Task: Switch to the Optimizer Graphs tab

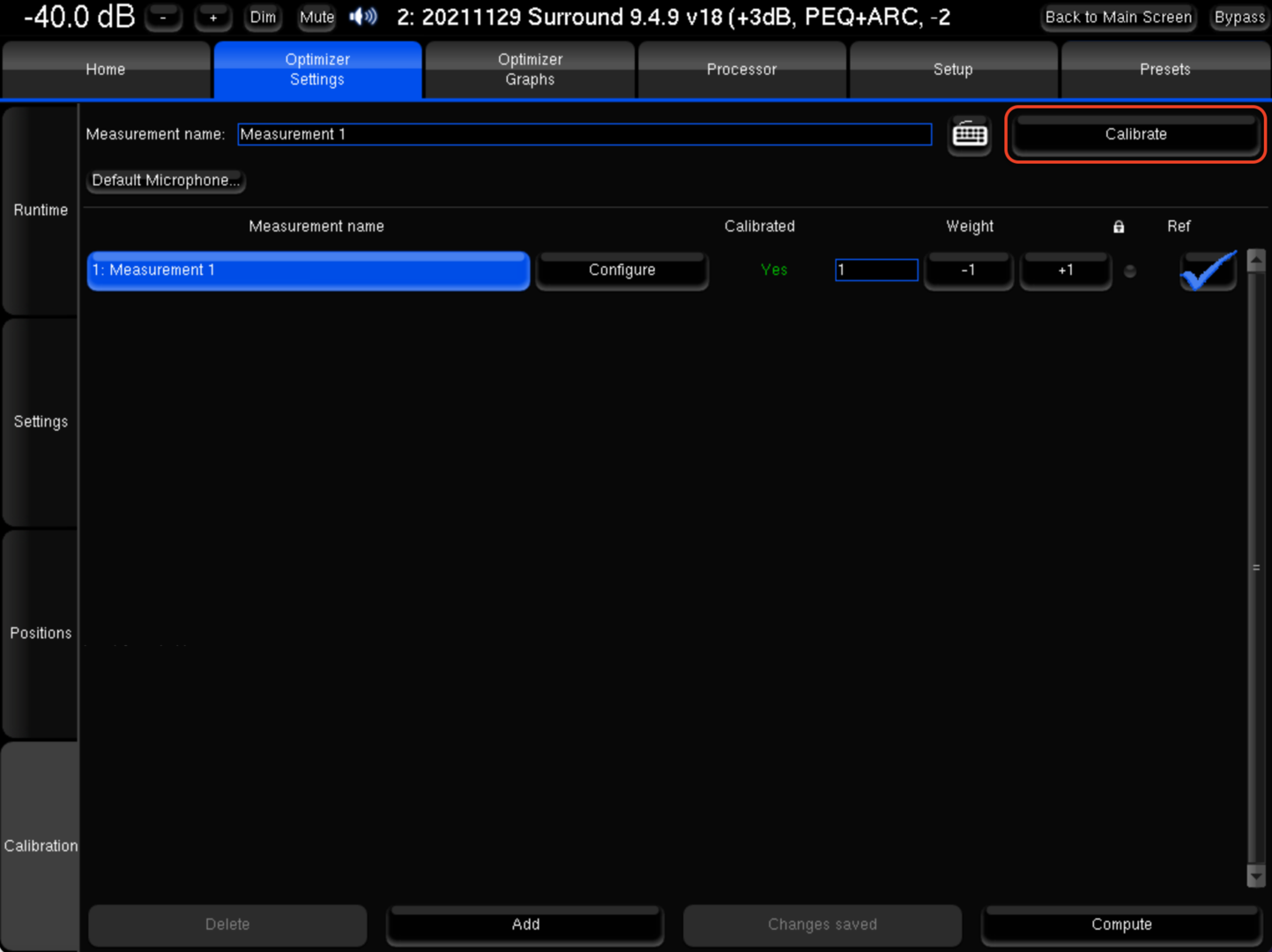Action: pyautogui.click(x=530, y=70)
